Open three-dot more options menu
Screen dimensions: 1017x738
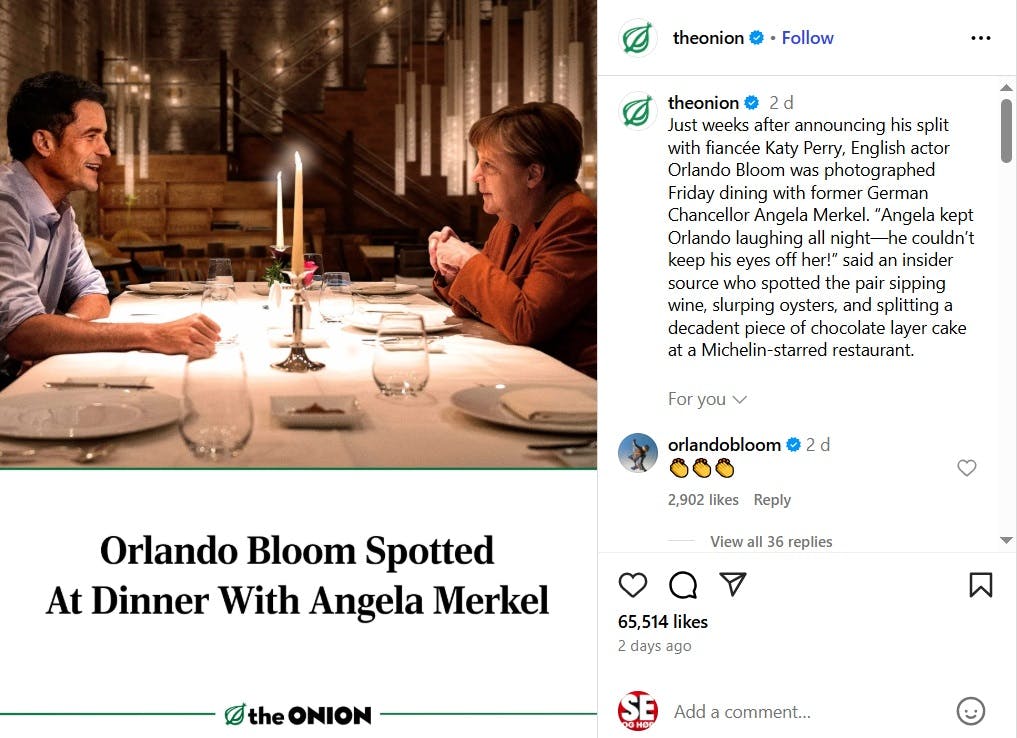981,38
